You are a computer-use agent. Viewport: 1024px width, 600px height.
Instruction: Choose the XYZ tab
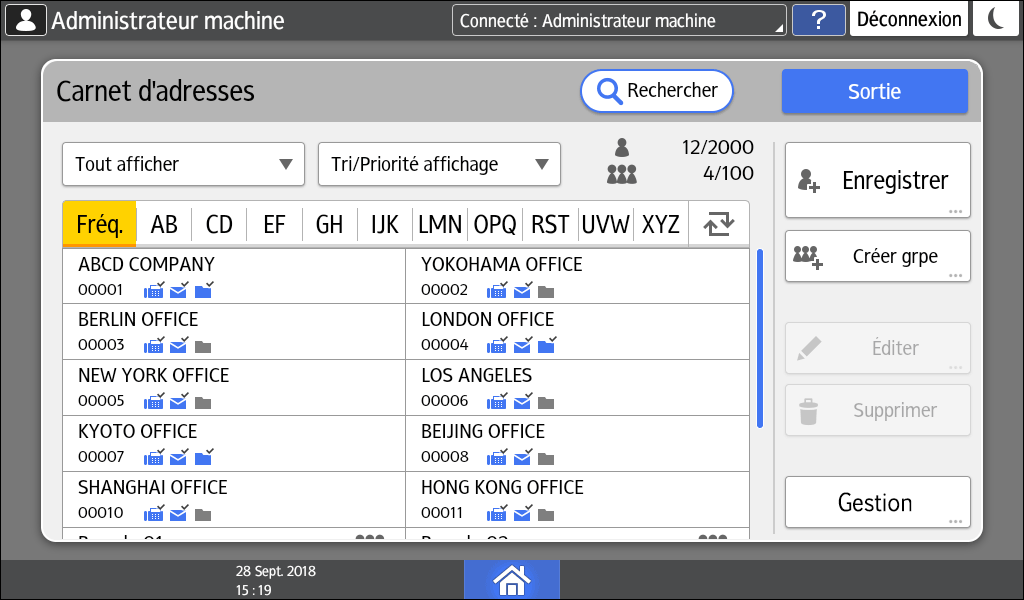[660, 224]
